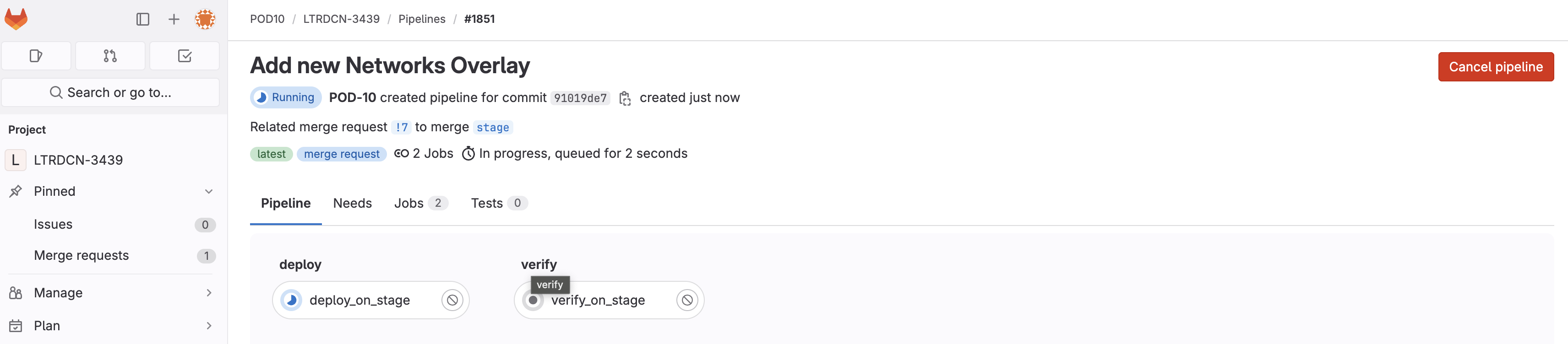The width and height of the screenshot is (1568, 344).
Task: Toggle the sidebar collapse icon
Action: point(142,20)
